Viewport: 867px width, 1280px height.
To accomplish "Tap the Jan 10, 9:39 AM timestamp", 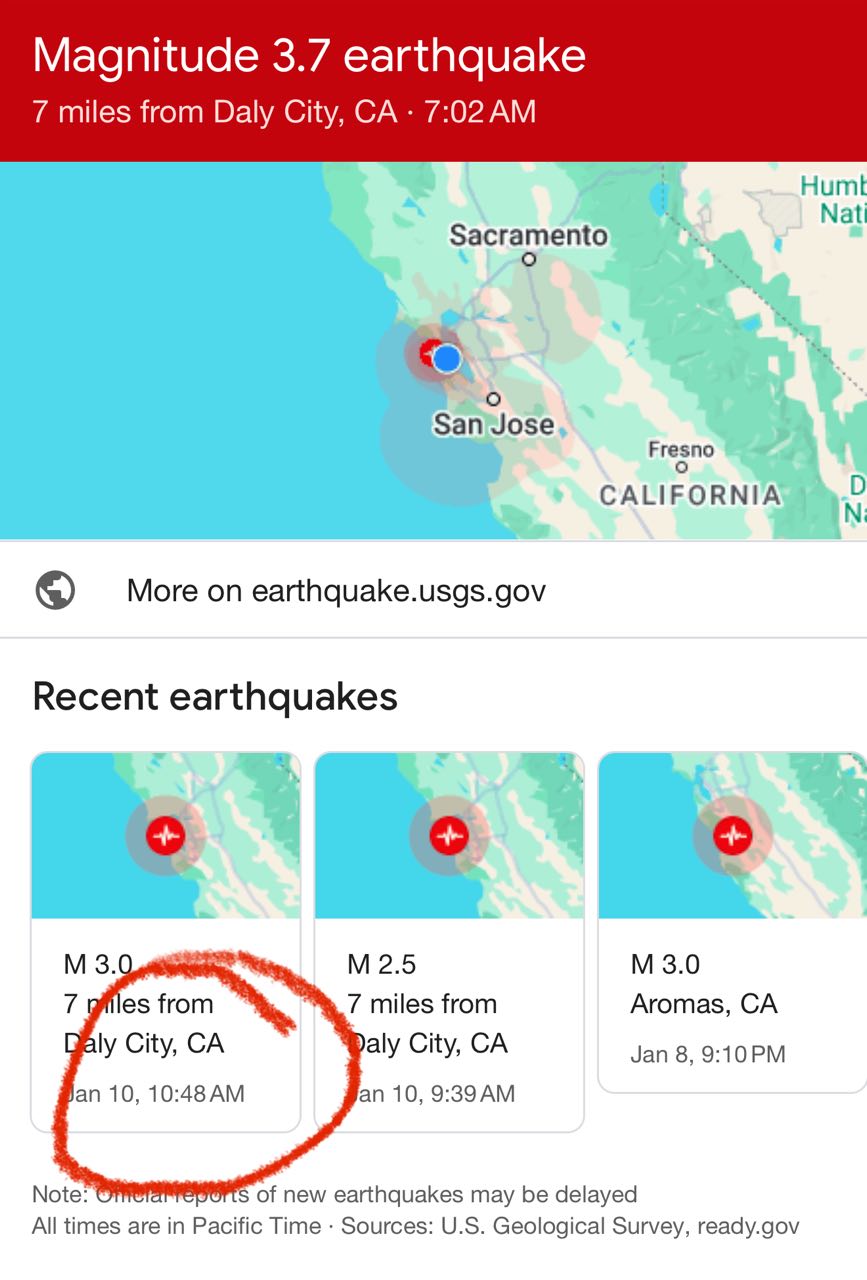I will [431, 1093].
